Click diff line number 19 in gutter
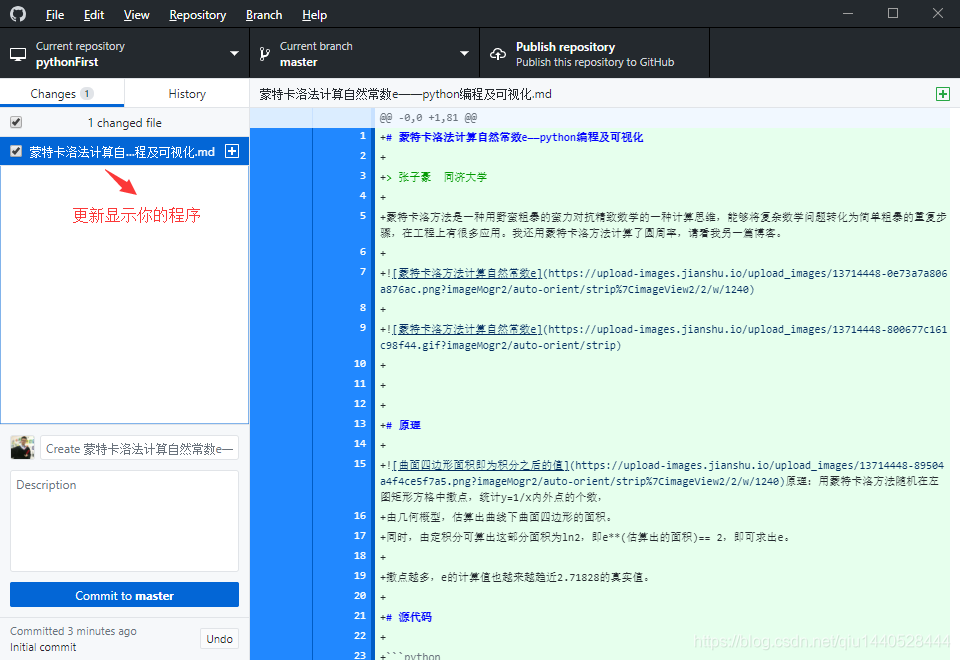 (360, 576)
